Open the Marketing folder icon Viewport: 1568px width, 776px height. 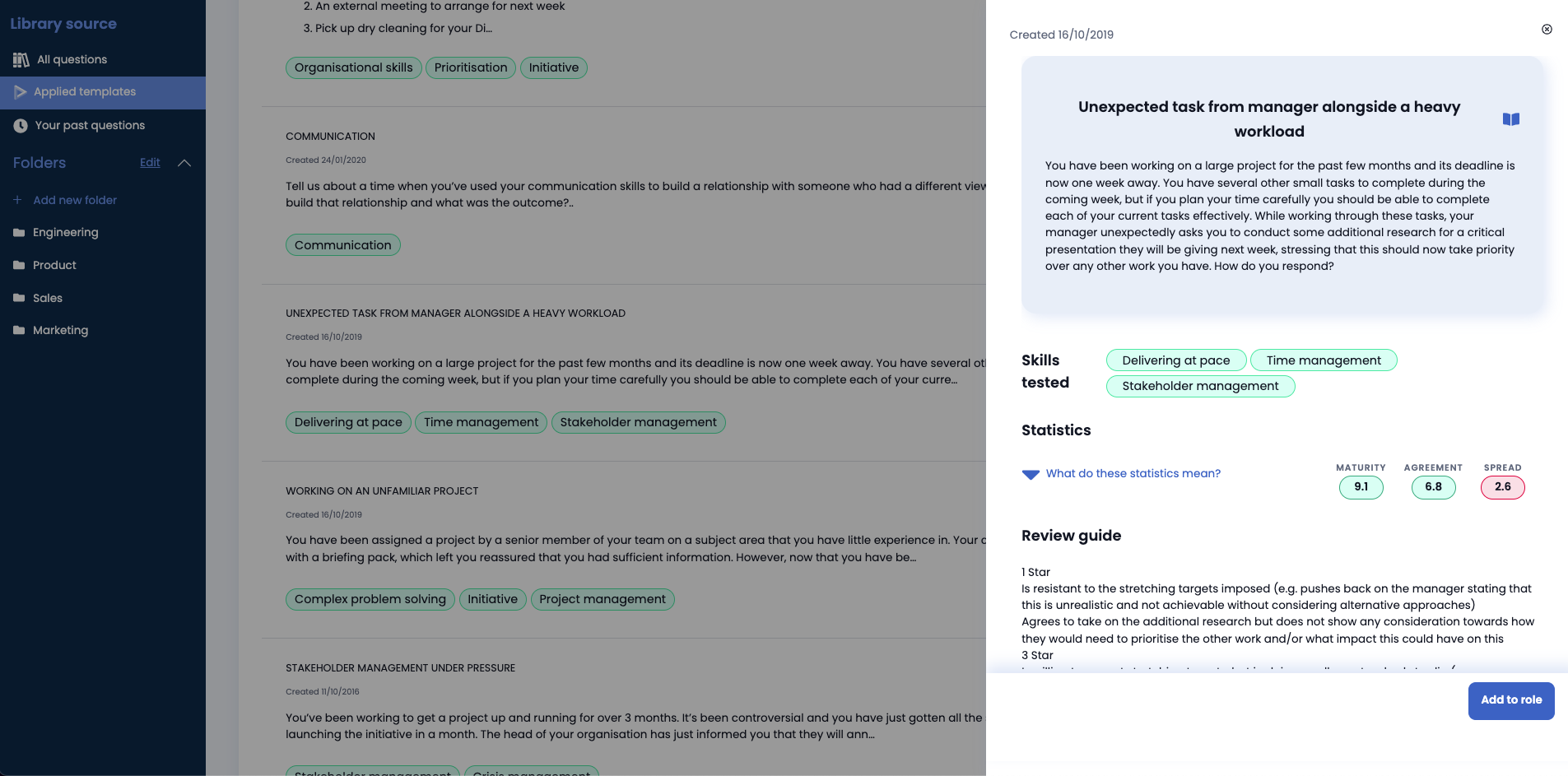point(19,331)
